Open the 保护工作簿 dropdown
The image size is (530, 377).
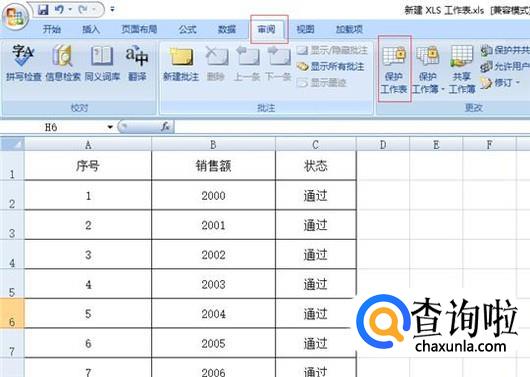click(427, 69)
